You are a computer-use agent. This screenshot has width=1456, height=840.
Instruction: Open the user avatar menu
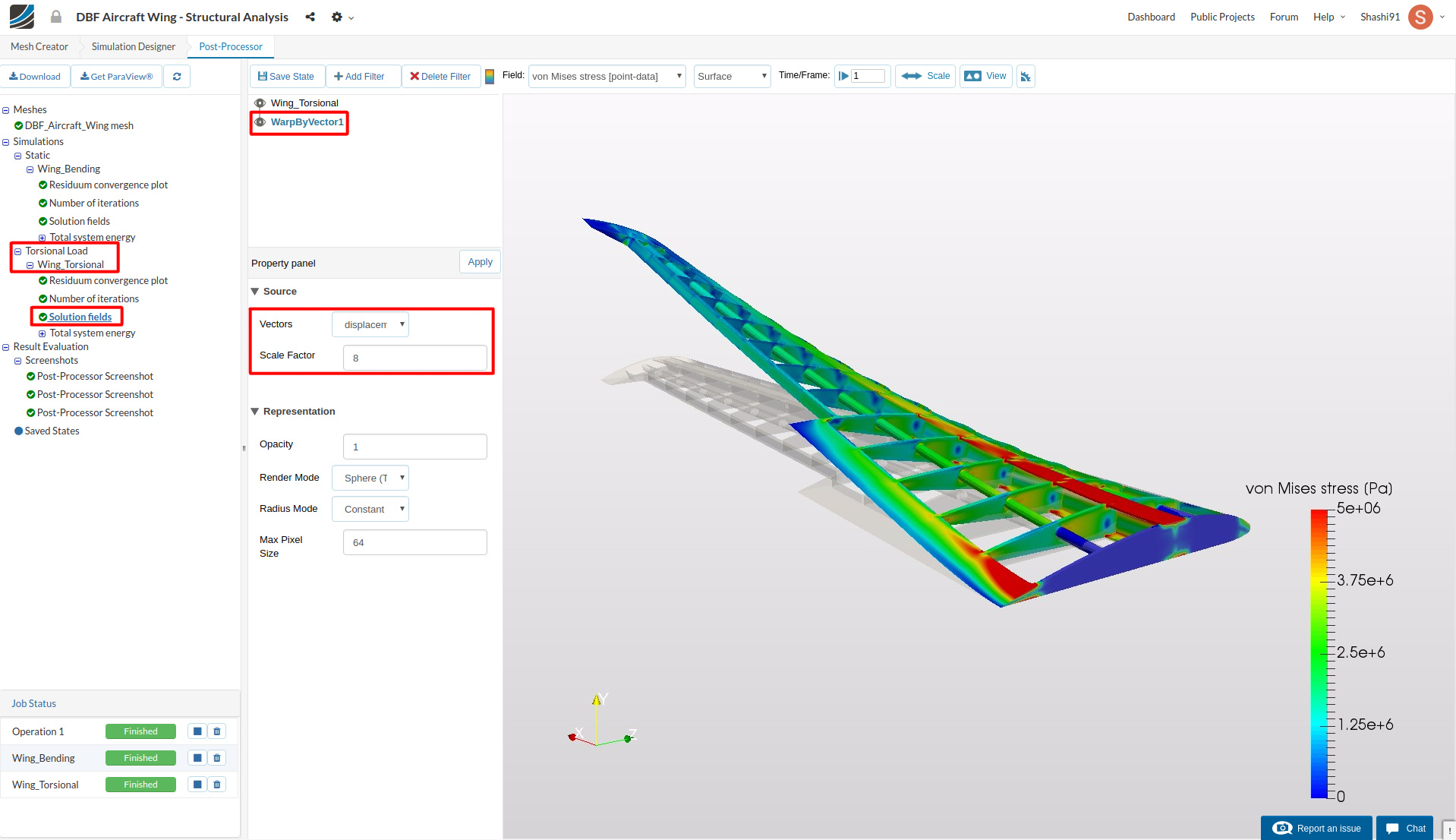coord(1420,17)
